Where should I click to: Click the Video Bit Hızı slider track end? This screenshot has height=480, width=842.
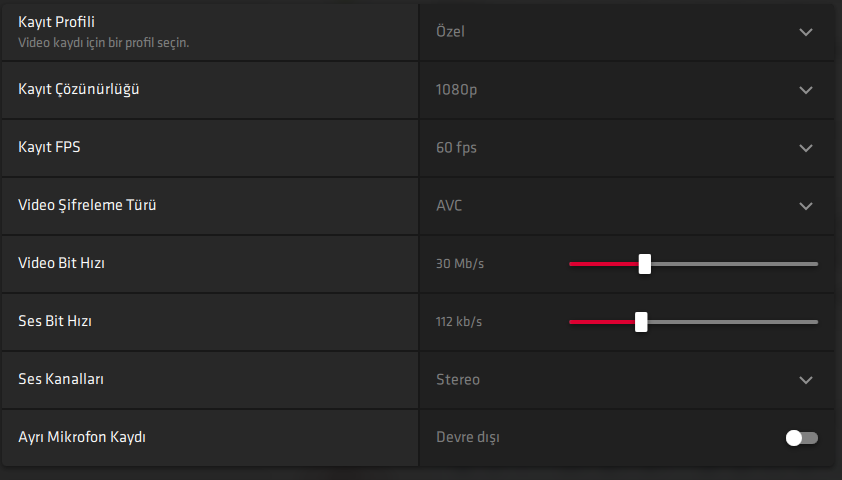(815, 264)
